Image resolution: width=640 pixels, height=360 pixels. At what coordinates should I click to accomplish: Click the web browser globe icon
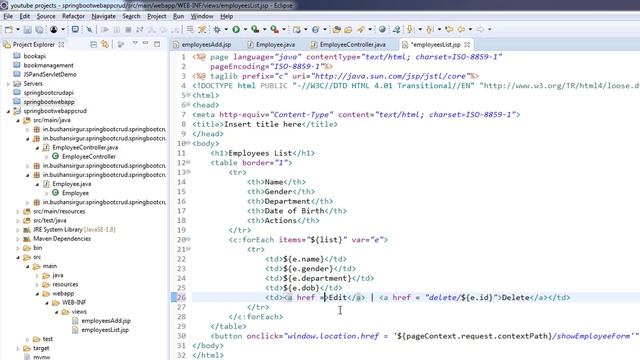tap(382, 29)
